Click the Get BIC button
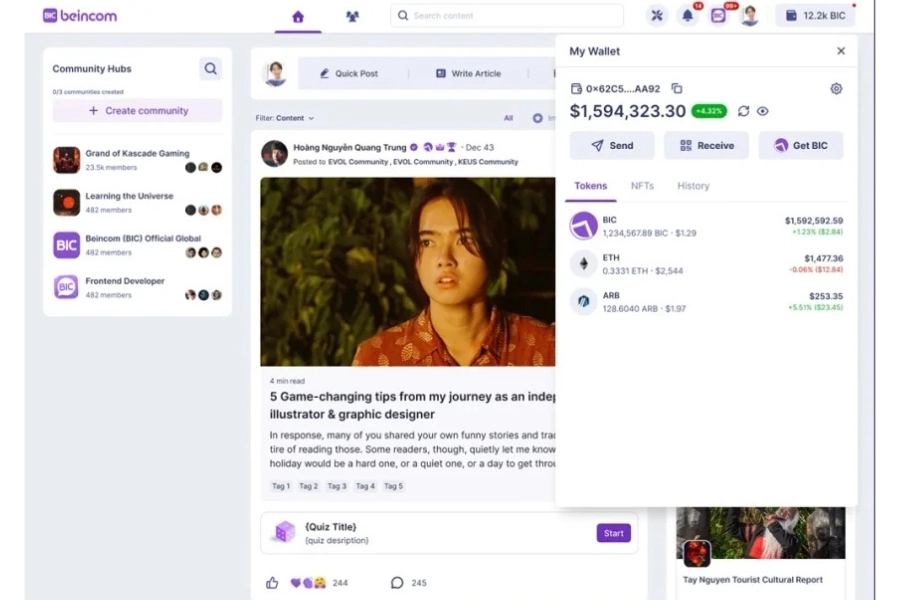This screenshot has width=900, height=600. coord(801,146)
